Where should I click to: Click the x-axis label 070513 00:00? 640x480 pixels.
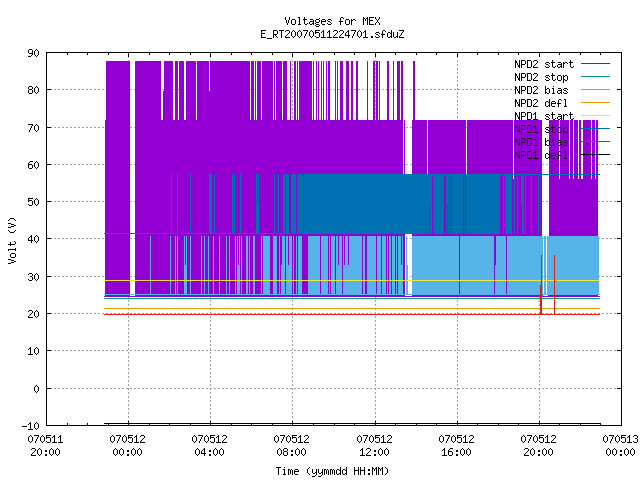tap(620, 446)
